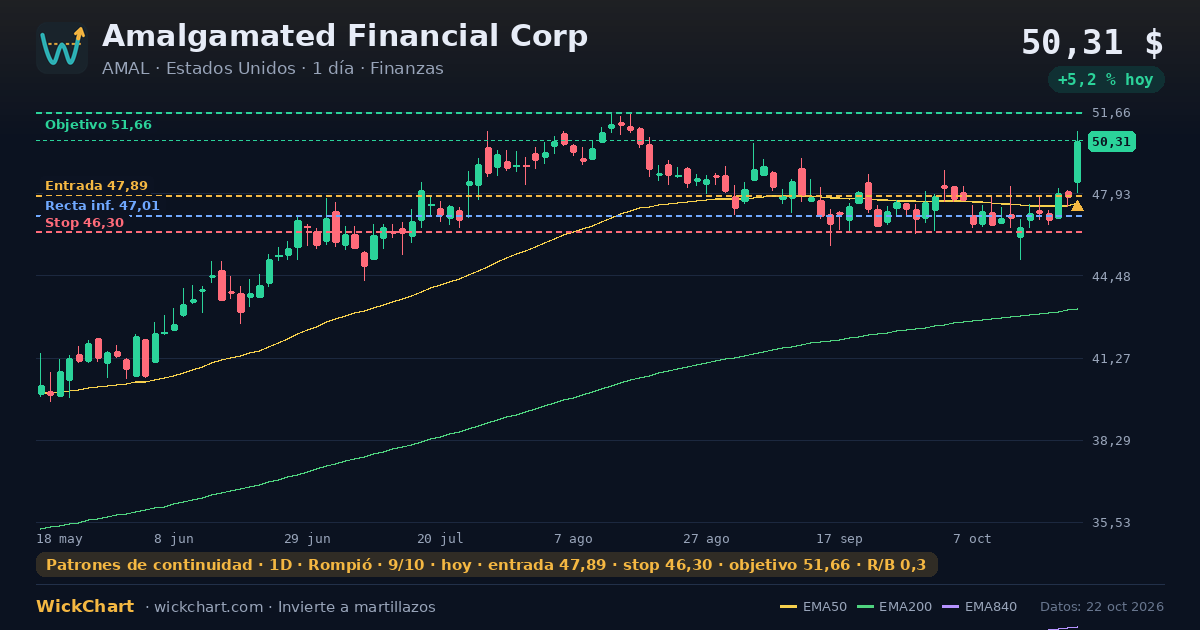Click the 35,53 axis value
This screenshot has height=630, width=1200.
click(1111, 523)
